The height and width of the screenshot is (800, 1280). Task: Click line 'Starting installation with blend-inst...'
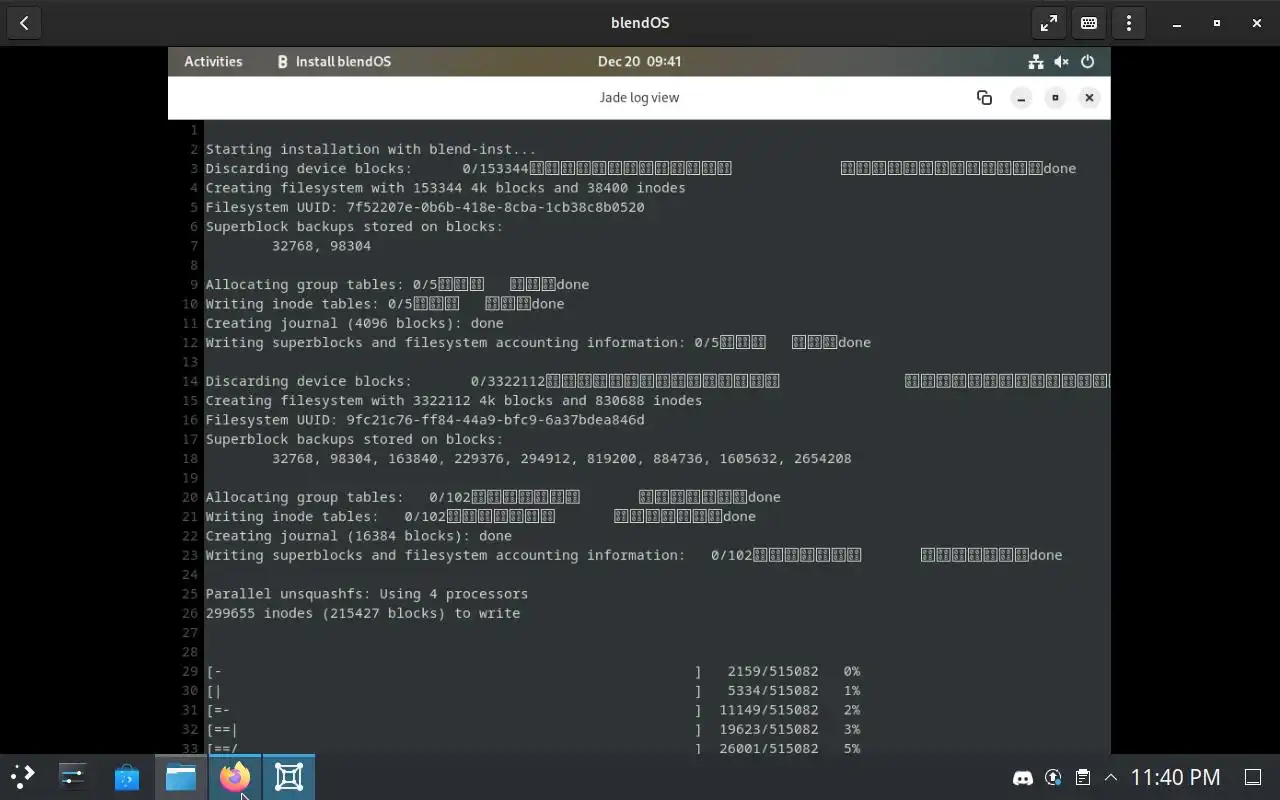(x=371, y=149)
